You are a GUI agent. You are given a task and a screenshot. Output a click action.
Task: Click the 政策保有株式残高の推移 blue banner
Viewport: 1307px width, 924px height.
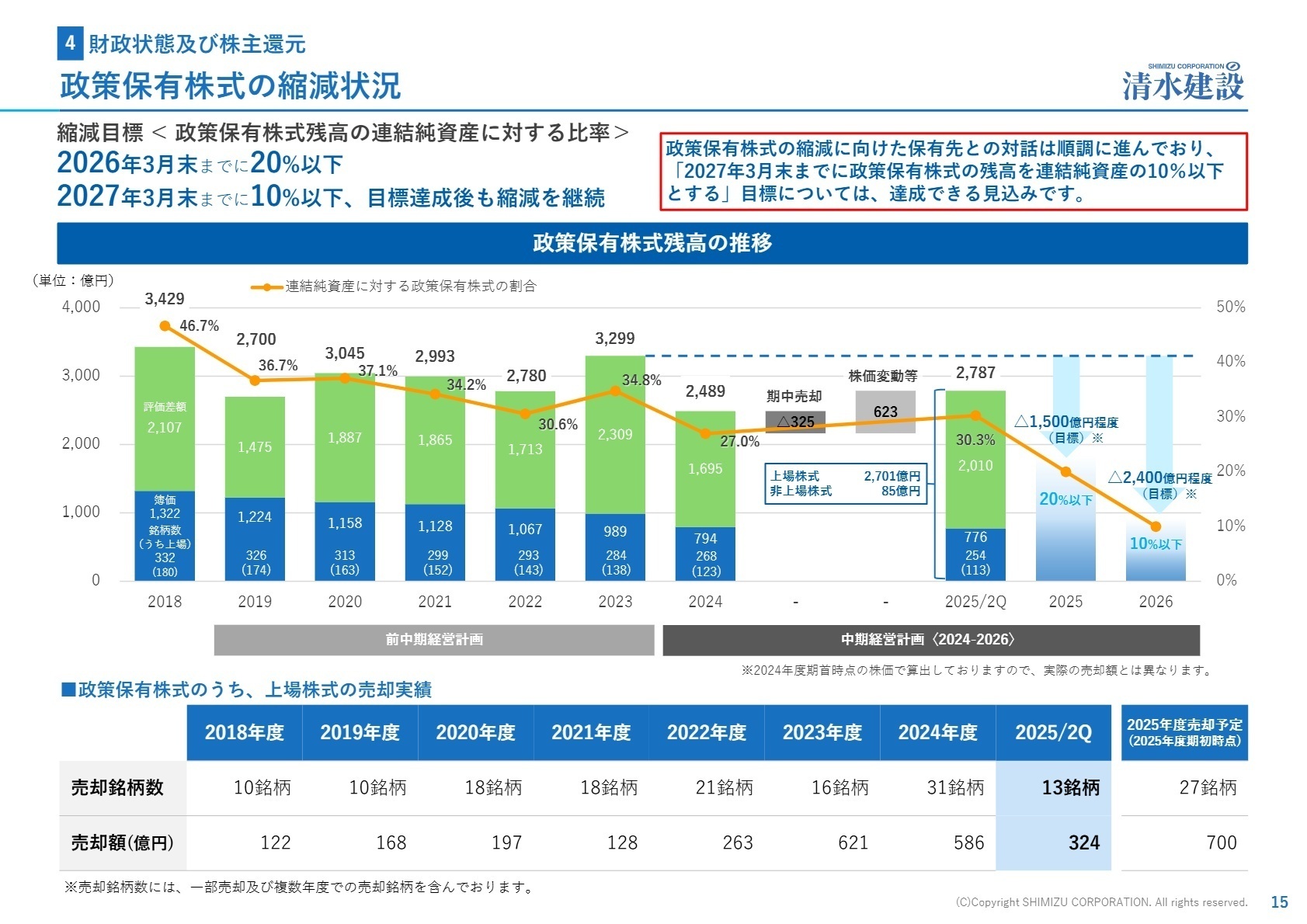652,243
